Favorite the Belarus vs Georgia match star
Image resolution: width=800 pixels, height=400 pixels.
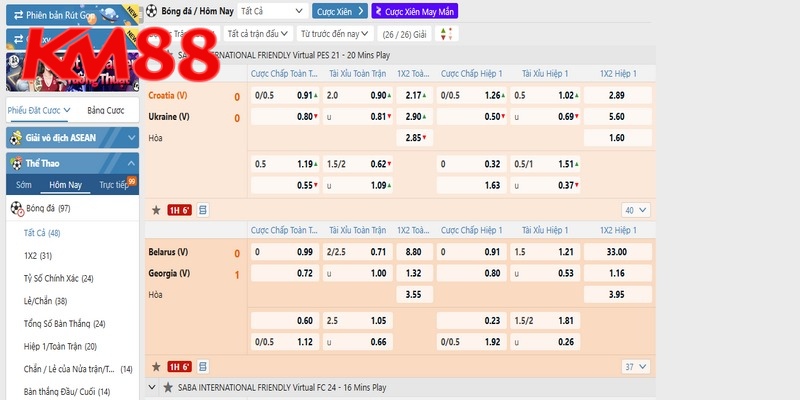click(156, 367)
